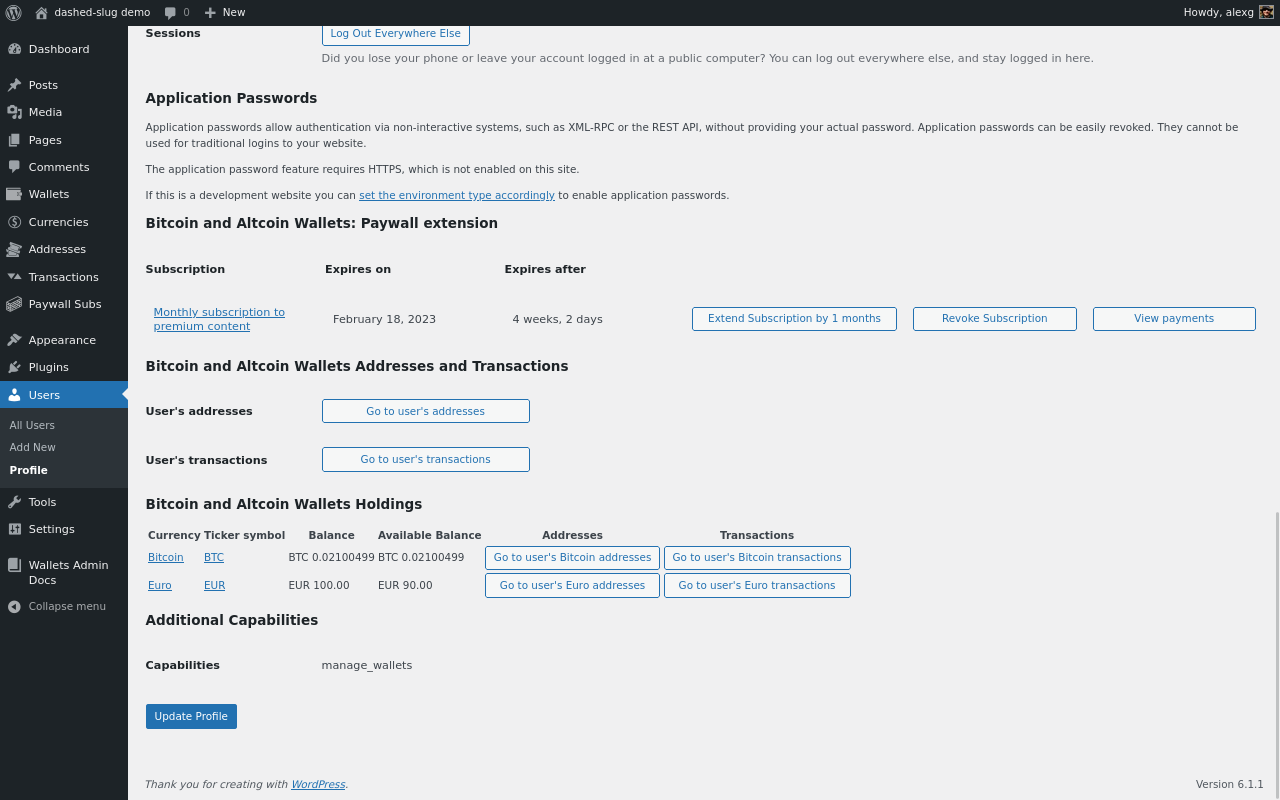Click the February 18, 2023 expiry date

click(384, 319)
